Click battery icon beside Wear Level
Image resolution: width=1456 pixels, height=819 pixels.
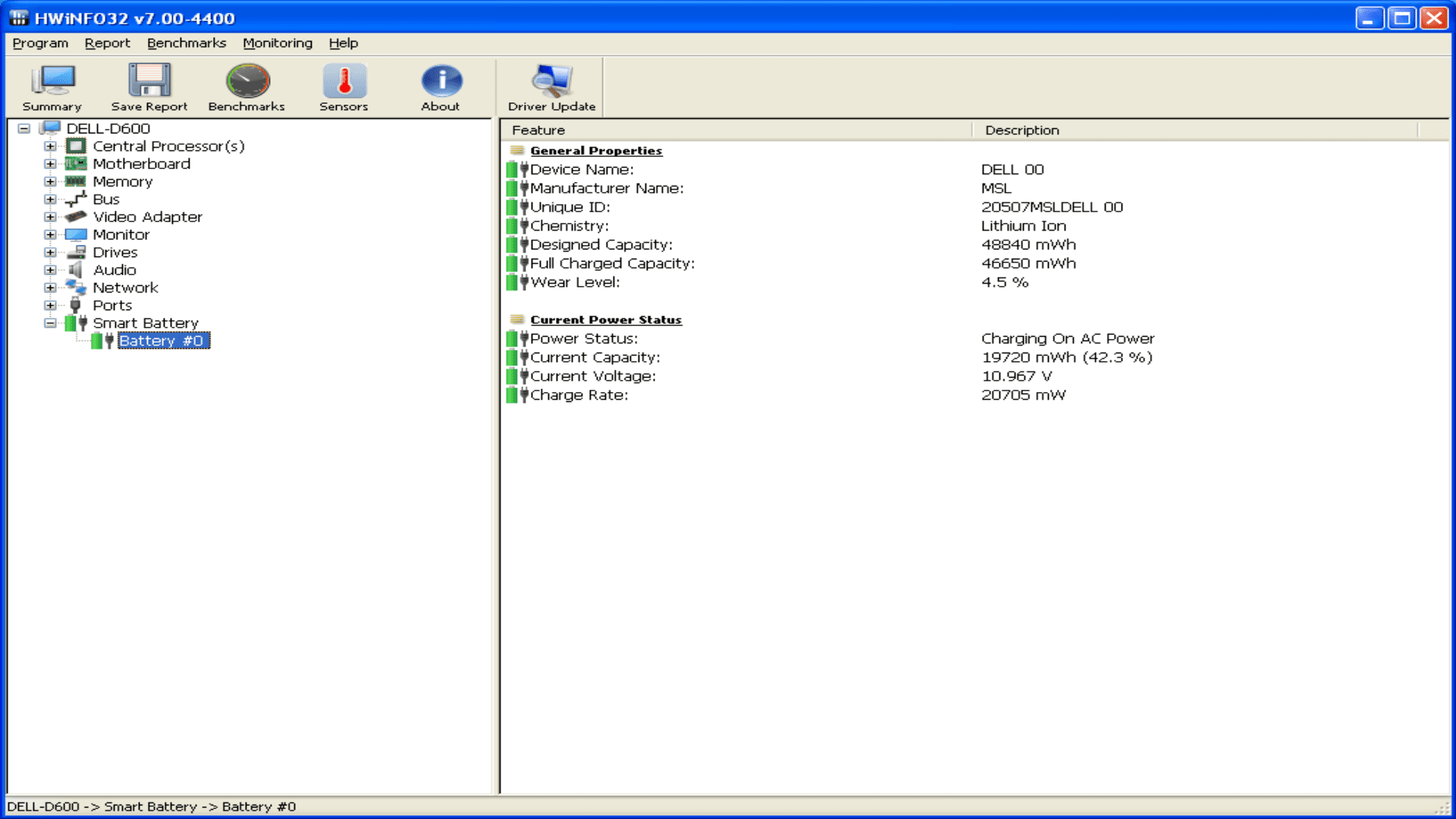pos(517,282)
